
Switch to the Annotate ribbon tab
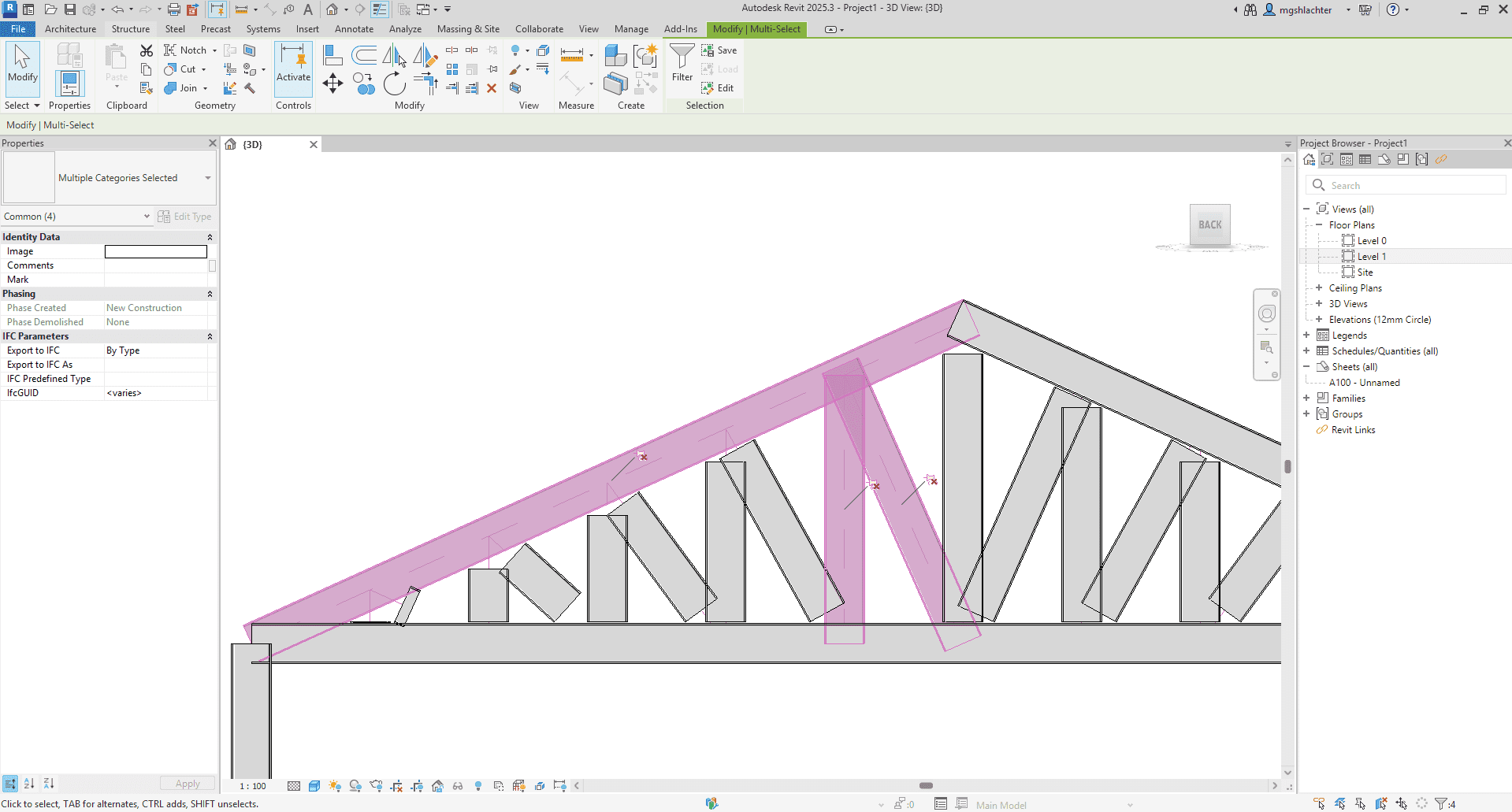click(354, 29)
